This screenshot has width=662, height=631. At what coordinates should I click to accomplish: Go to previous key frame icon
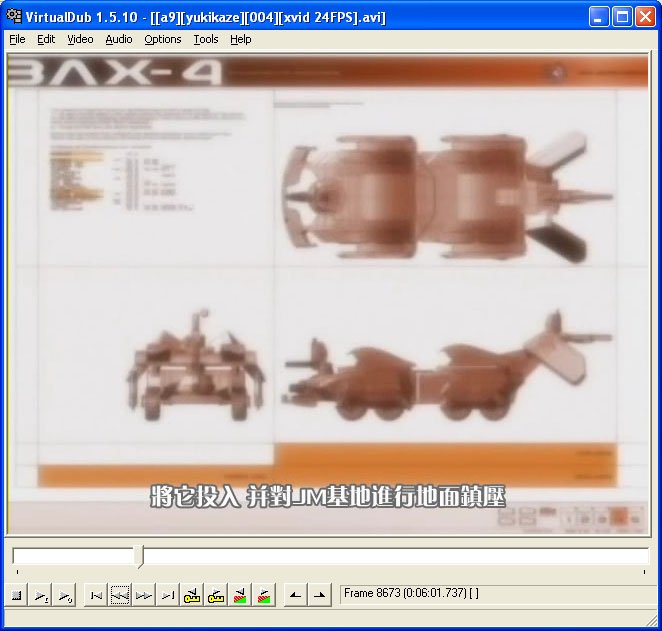pos(192,595)
